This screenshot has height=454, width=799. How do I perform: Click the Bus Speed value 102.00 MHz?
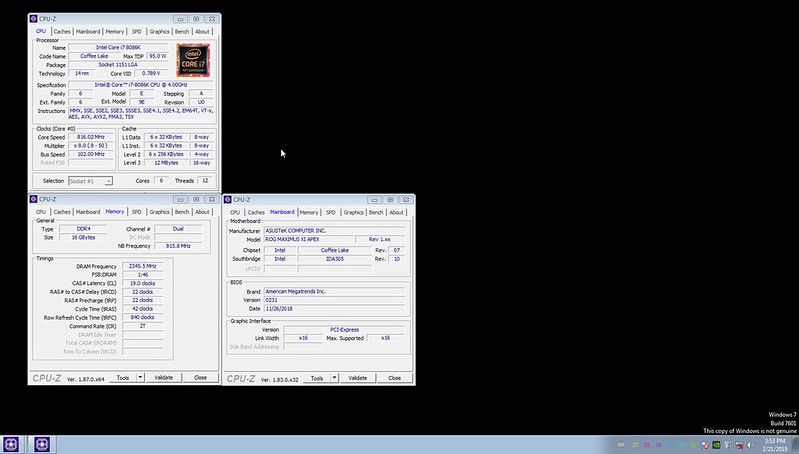coord(91,154)
